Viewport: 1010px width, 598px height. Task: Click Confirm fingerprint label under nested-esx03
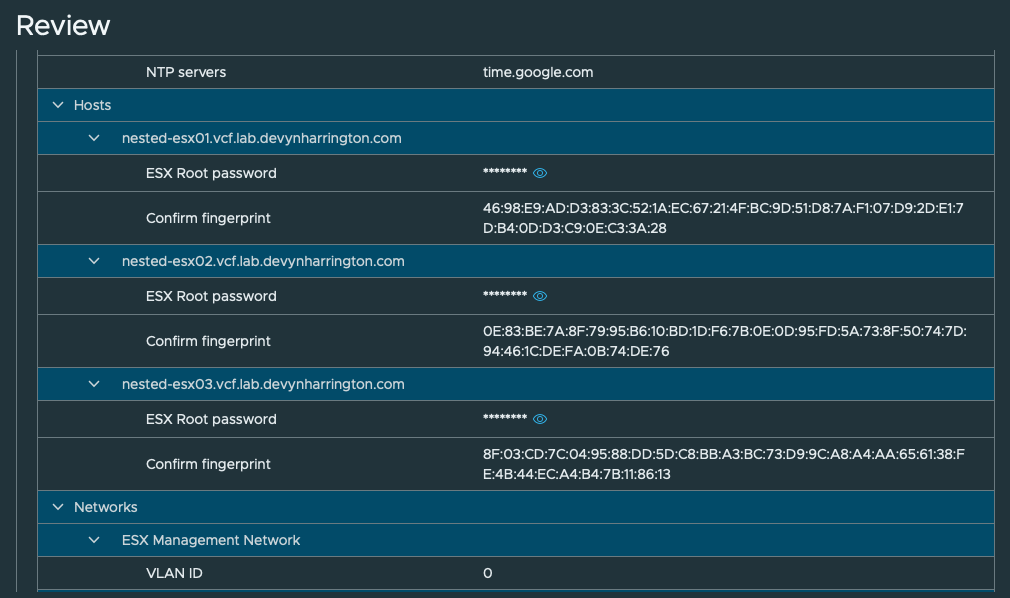pyautogui.click(x=208, y=465)
